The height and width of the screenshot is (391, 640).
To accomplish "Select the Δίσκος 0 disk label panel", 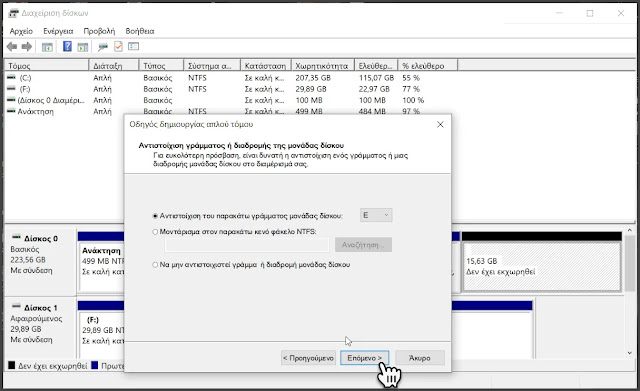I will (40, 261).
